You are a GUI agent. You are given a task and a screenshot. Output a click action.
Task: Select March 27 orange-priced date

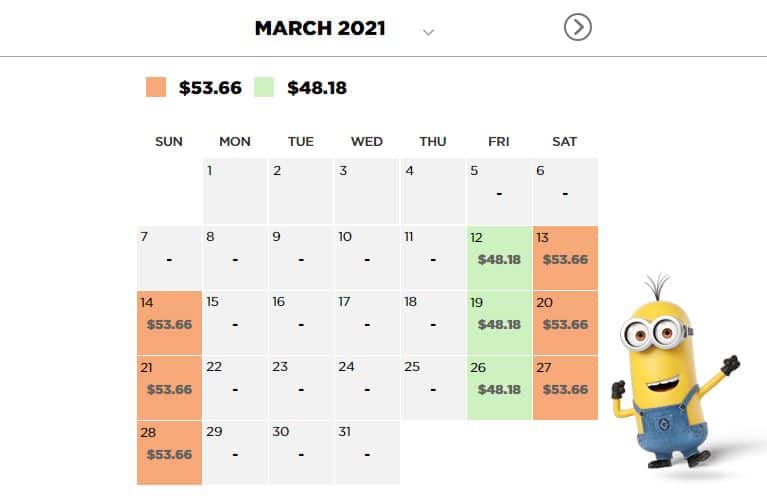point(565,388)
